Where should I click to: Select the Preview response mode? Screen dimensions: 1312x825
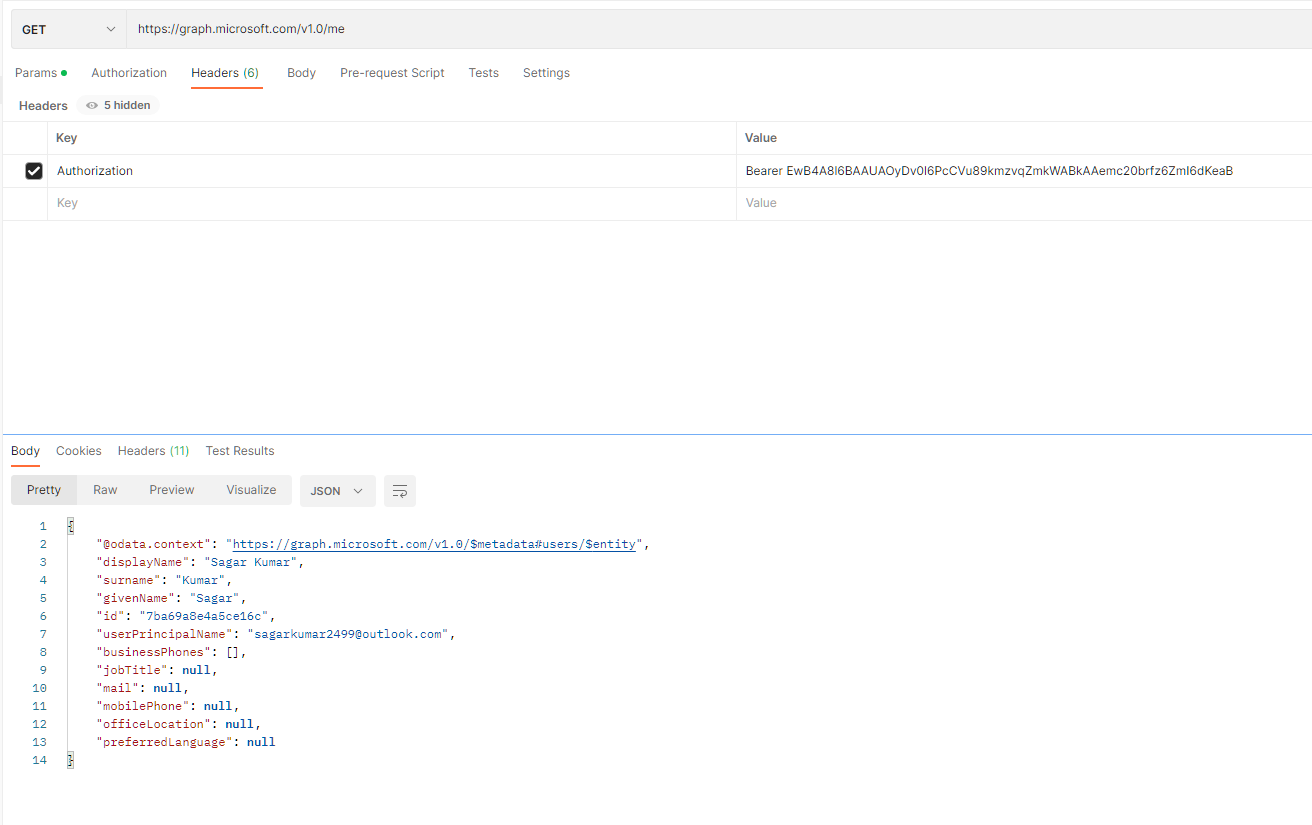[171, 489]
